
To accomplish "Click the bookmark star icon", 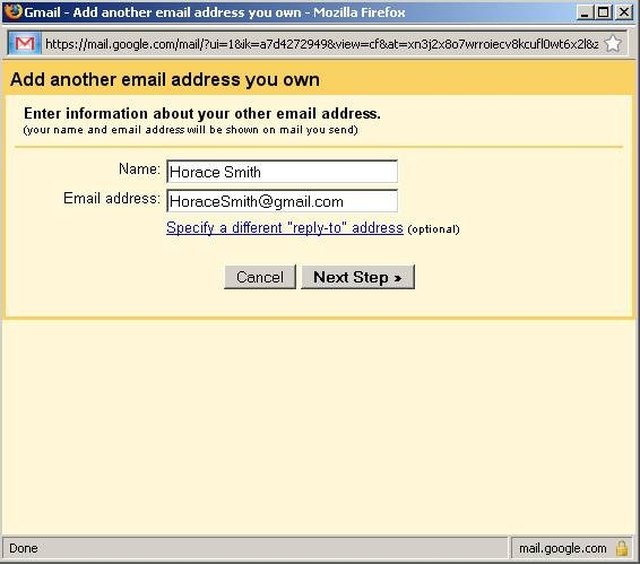I will [613, 43].
